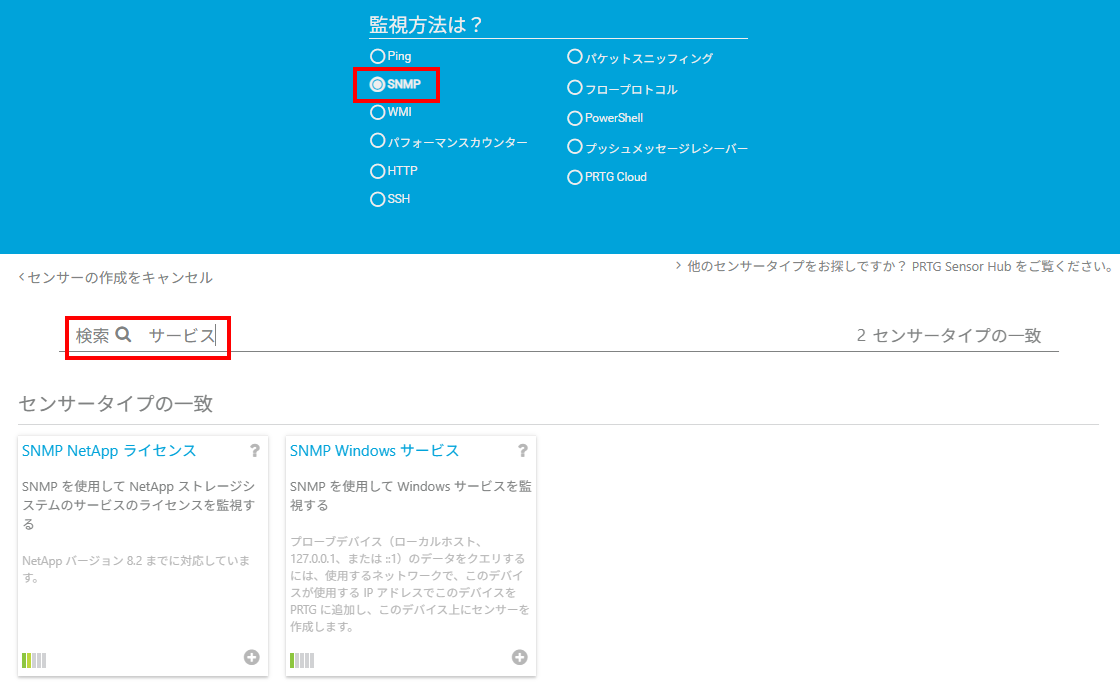Click センサーの作成をキャンセル link
The width and height of the screenshot is (1120, 698).
click(116, 277)
